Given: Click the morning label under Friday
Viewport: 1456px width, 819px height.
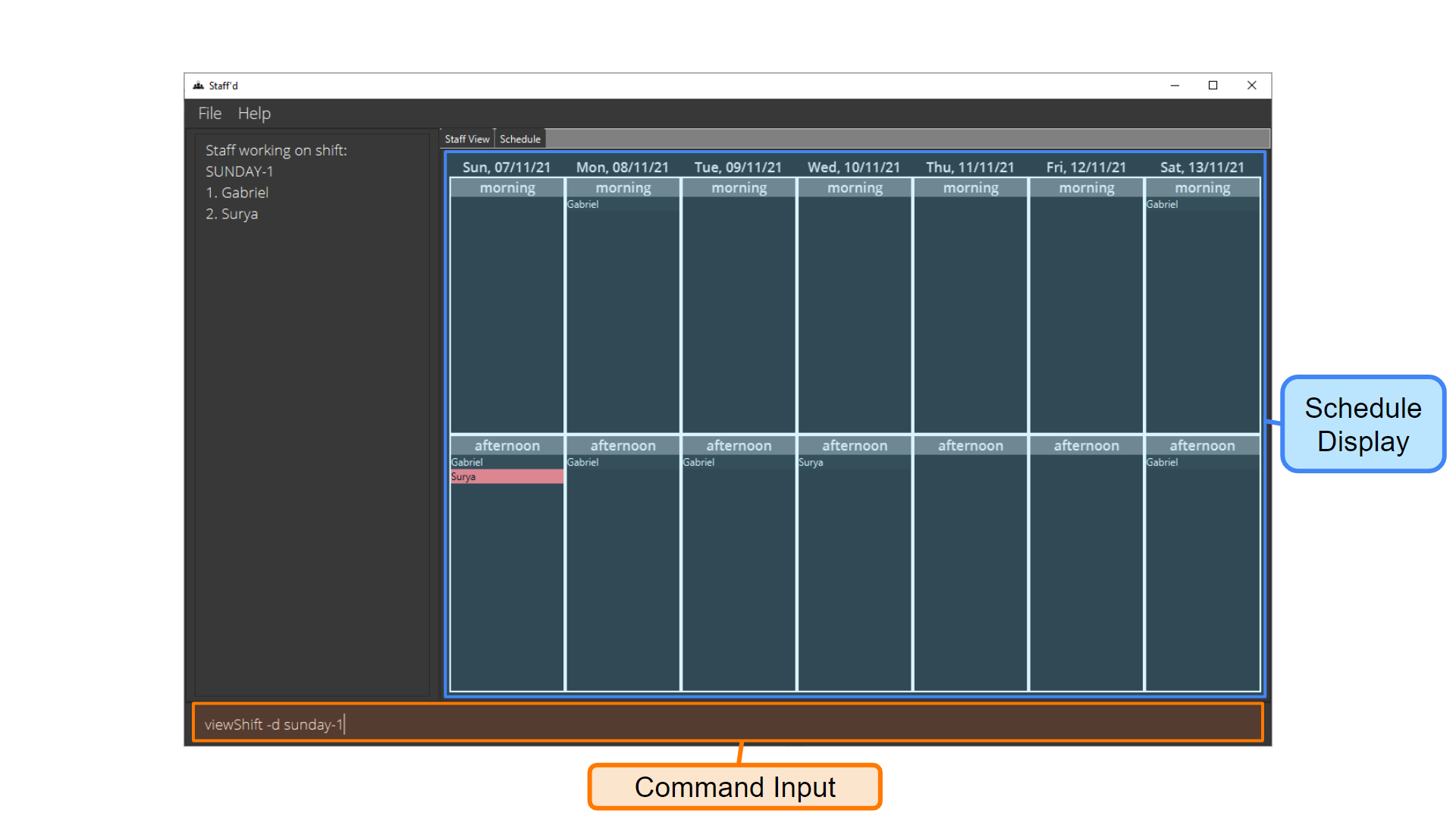Looking at the screenshot, I should tap(1087, 187).
